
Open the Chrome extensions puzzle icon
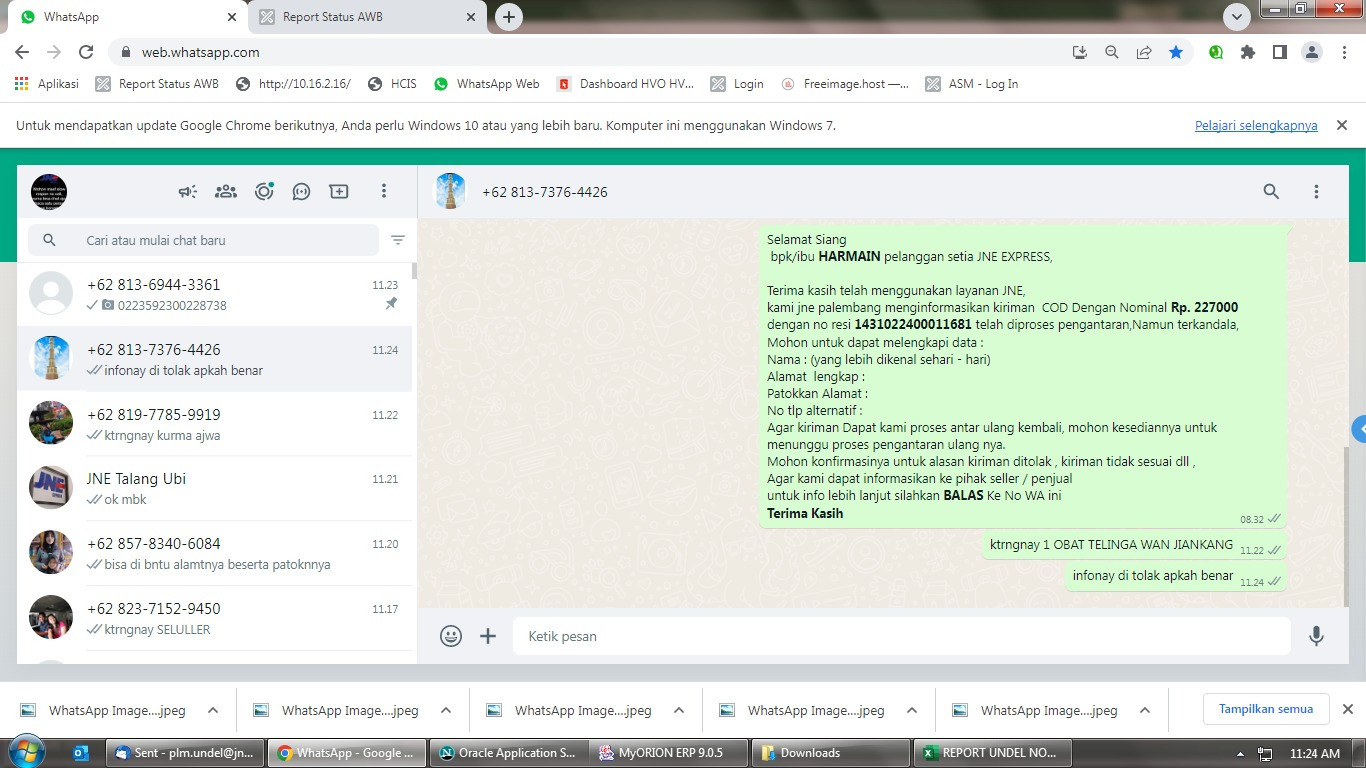[1248, 52]
